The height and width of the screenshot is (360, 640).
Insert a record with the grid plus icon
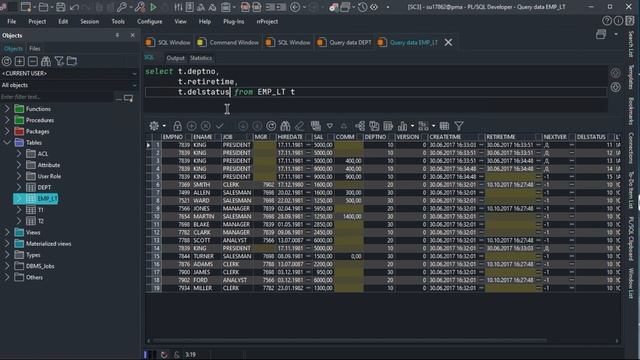[x=191, y=126]
